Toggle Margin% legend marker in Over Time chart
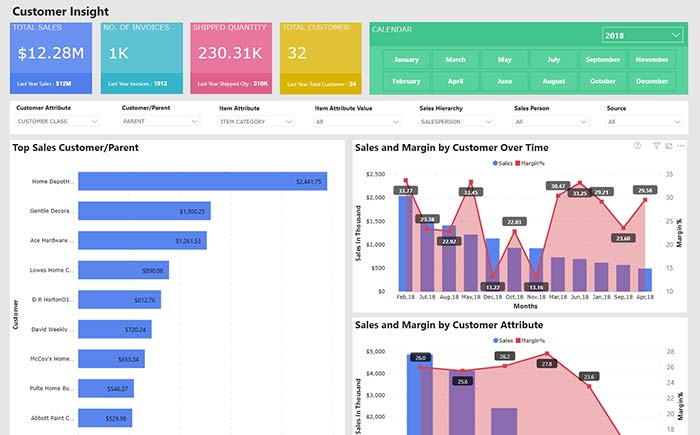Image resolution: width=700 pixels, height=435 pixels. (x=518, y=163)
